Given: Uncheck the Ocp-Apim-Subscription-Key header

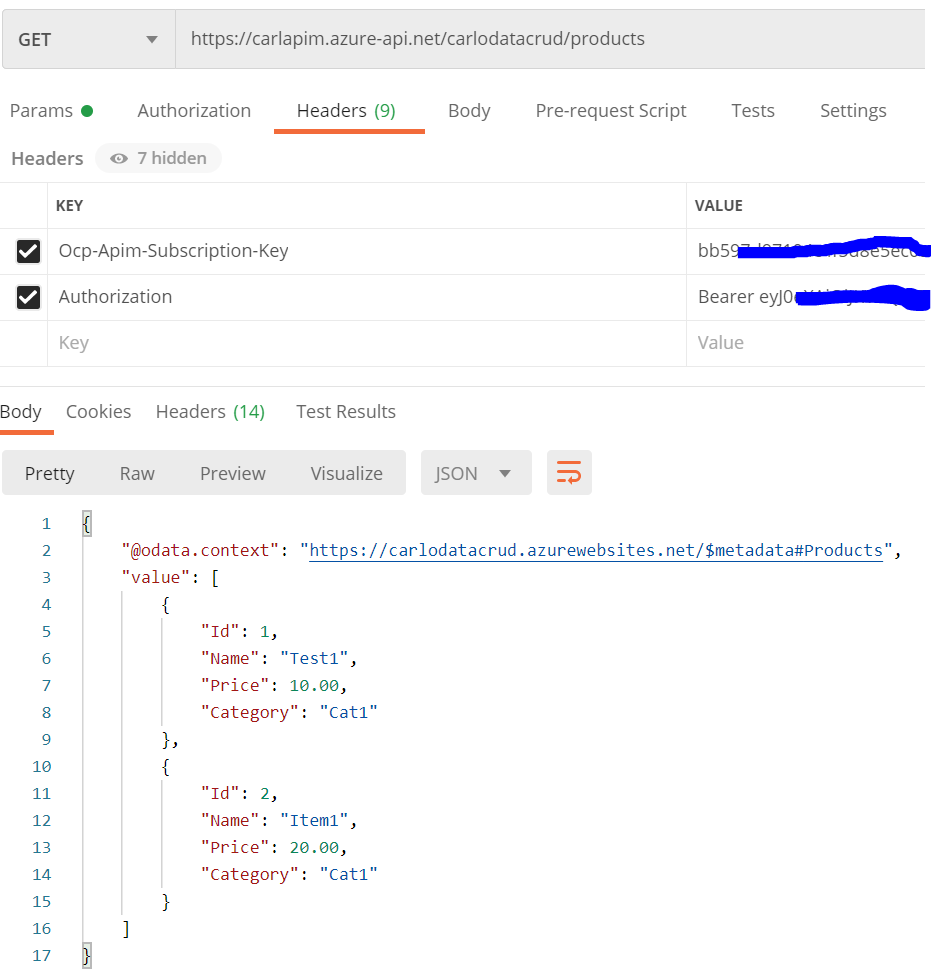Looking at the screenshot, I should tap(27, 251).
